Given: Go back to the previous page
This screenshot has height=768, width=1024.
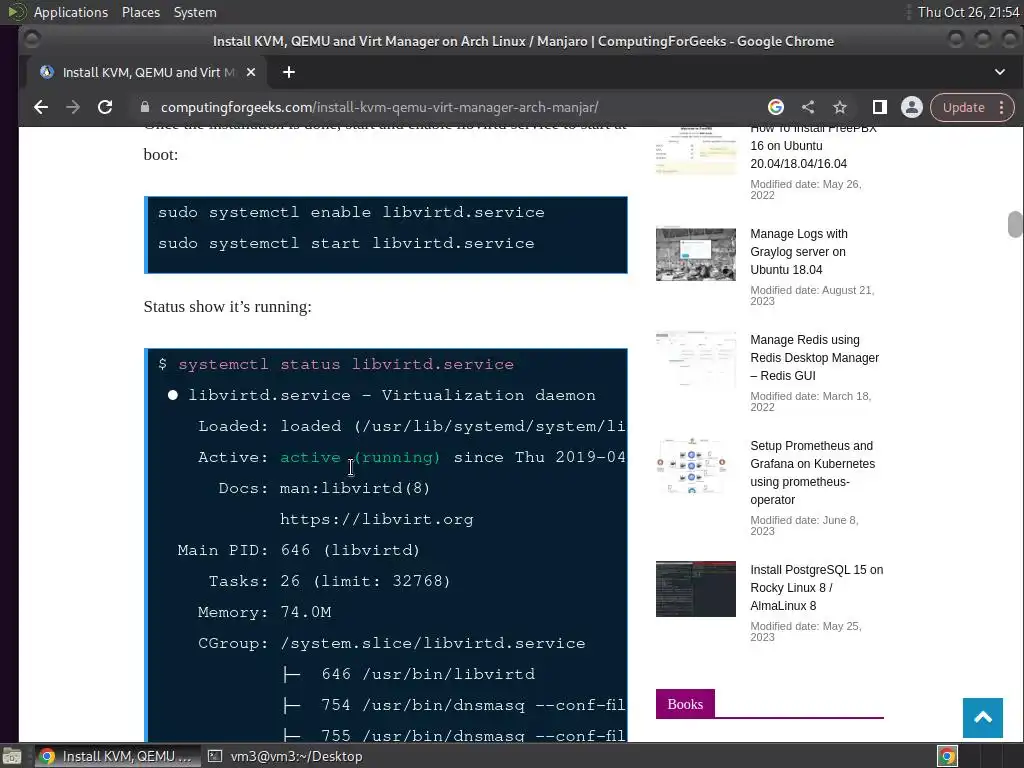Looking at the screenshot, I should click(41, 107).
